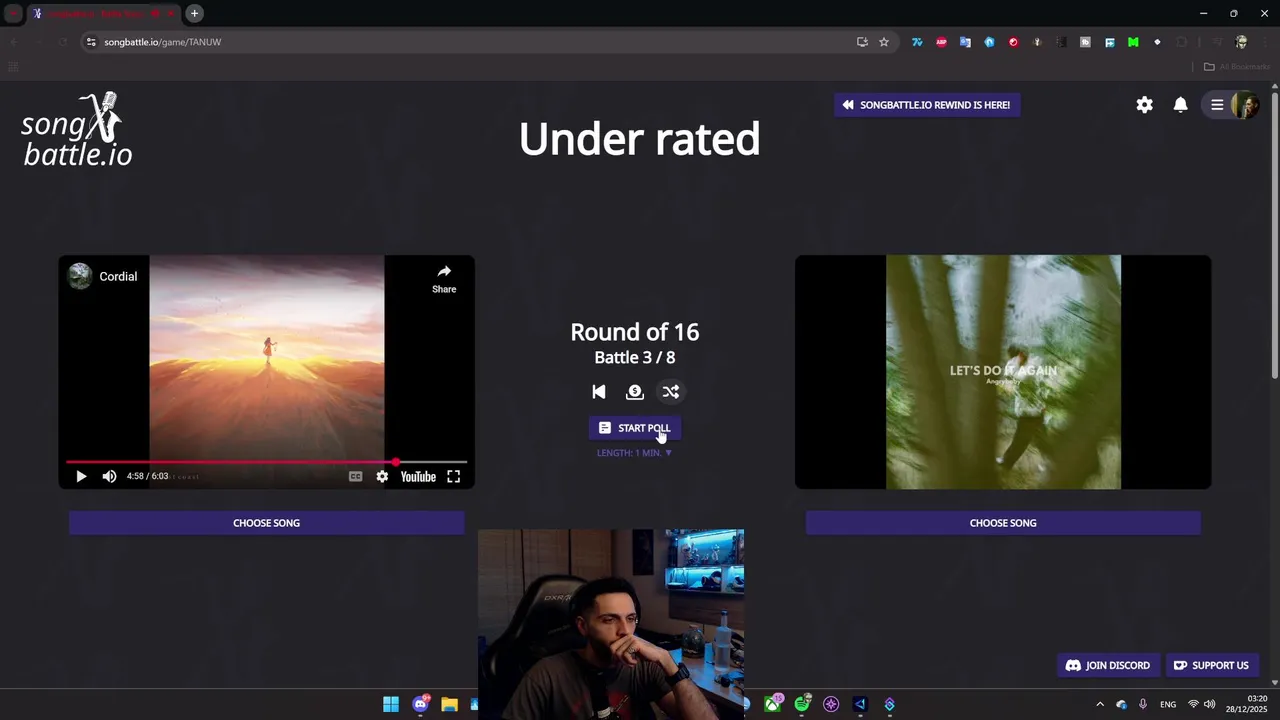
Task: Open File Explorer from taskbar
Action: point(449,705)
